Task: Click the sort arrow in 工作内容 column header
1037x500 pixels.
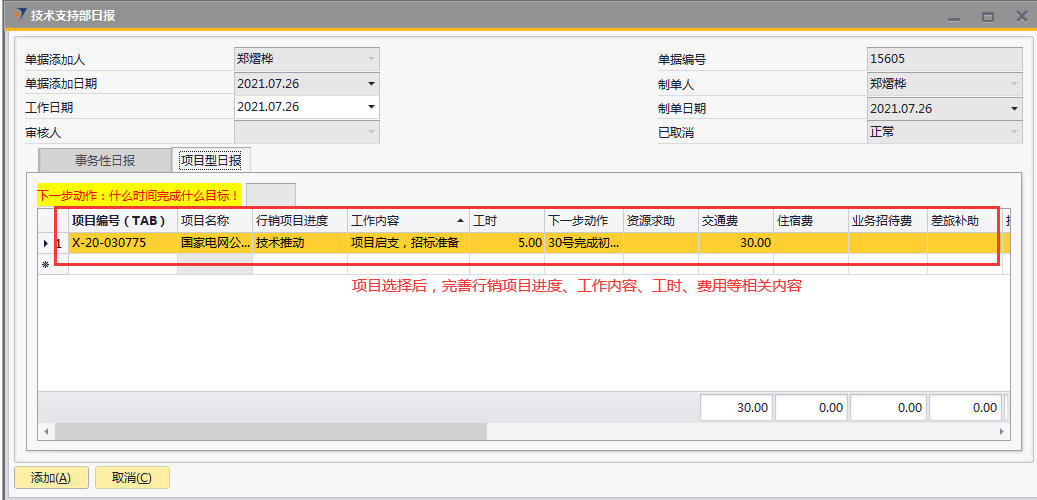Action: click(460, 220)
